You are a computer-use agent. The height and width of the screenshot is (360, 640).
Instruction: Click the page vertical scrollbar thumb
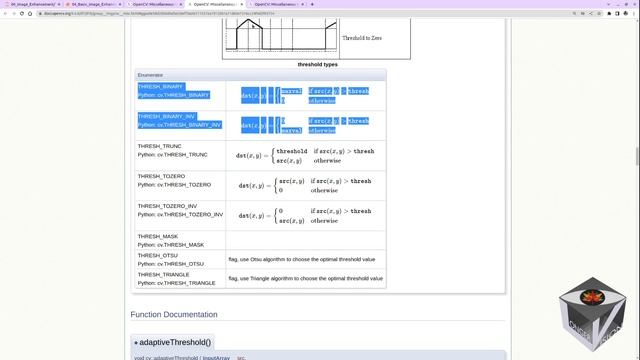pyautogui.click(x=638, y=156)
